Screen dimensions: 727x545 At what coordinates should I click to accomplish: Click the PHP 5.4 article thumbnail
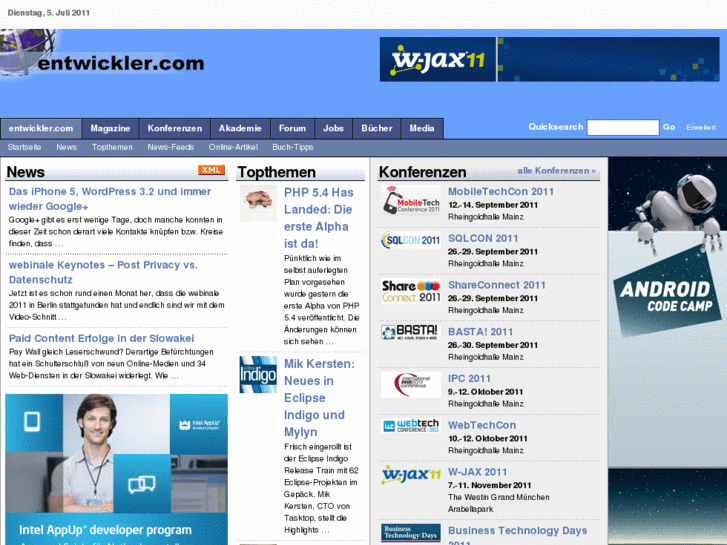tap(258, 203)
